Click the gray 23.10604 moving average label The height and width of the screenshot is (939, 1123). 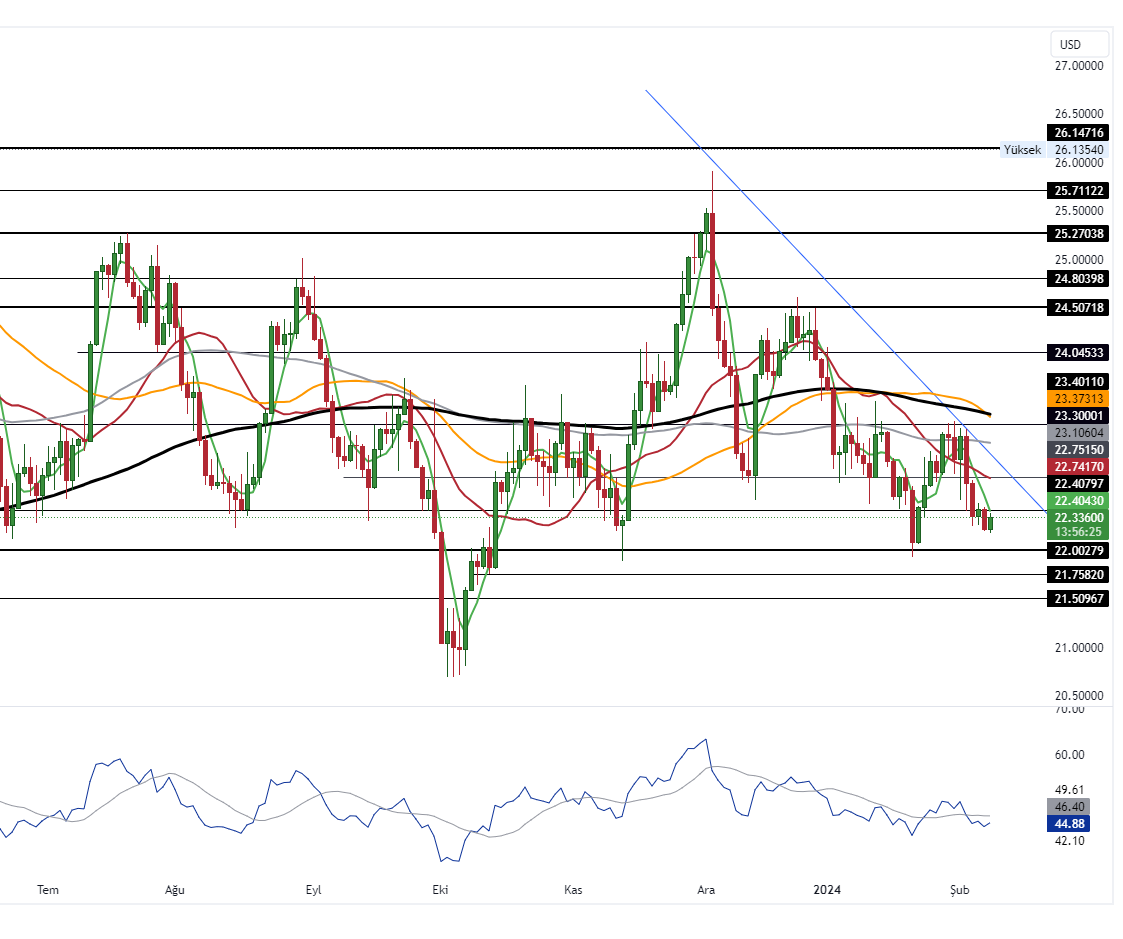1078,433
